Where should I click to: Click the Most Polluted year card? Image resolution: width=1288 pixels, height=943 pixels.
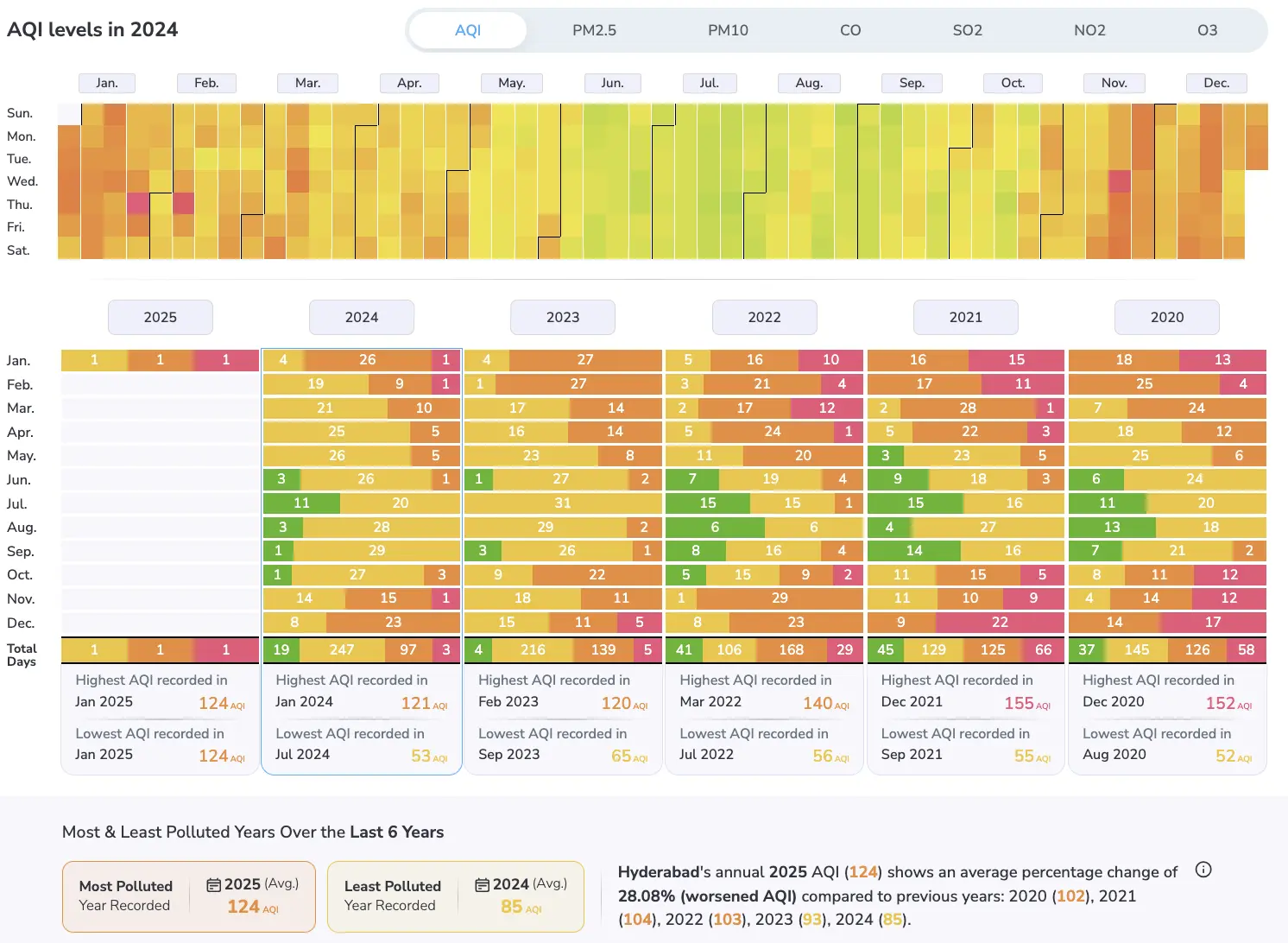pyautogui.click(x=189, y=896)
